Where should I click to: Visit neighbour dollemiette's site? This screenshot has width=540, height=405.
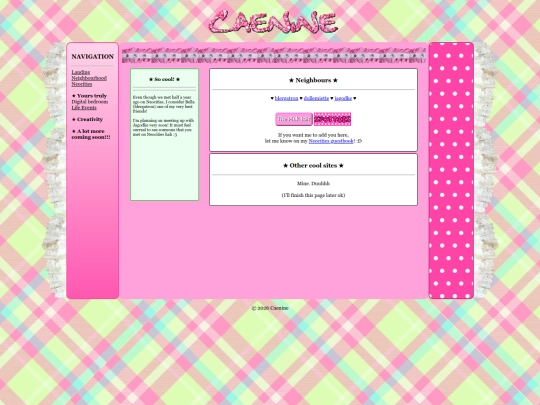pos(316,98)
